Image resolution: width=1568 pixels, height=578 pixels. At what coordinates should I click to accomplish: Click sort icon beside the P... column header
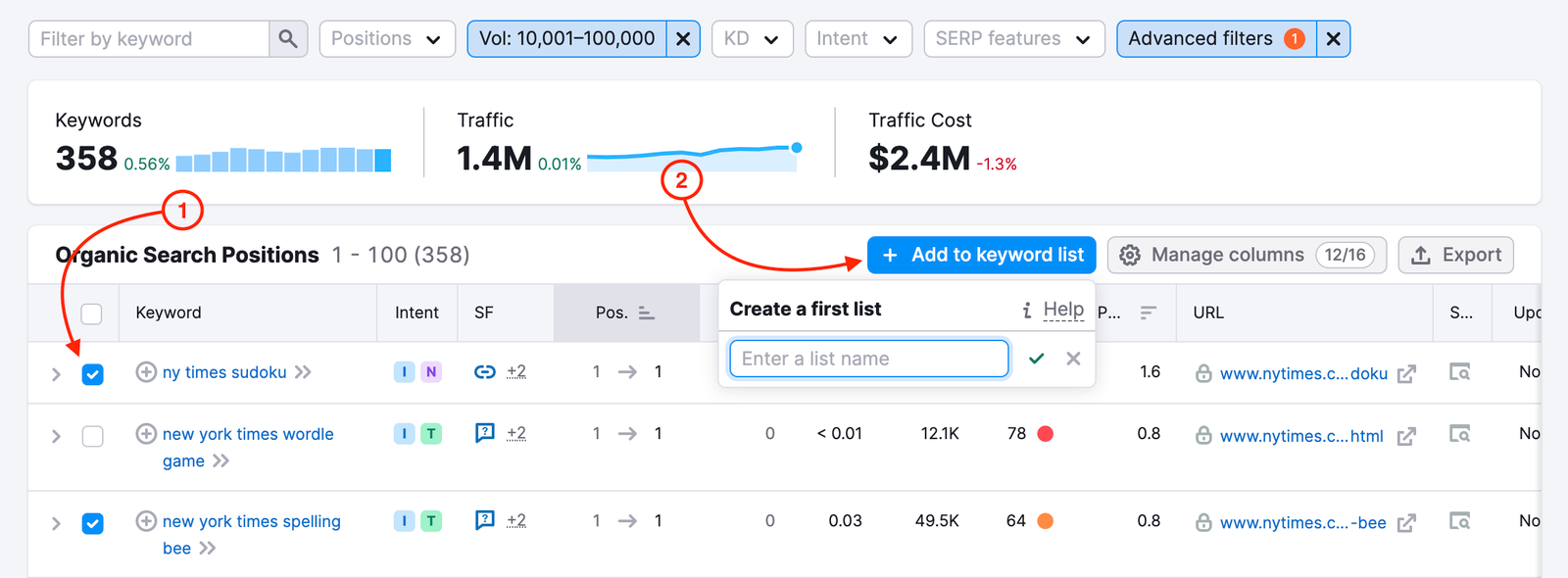(1149, 313)
